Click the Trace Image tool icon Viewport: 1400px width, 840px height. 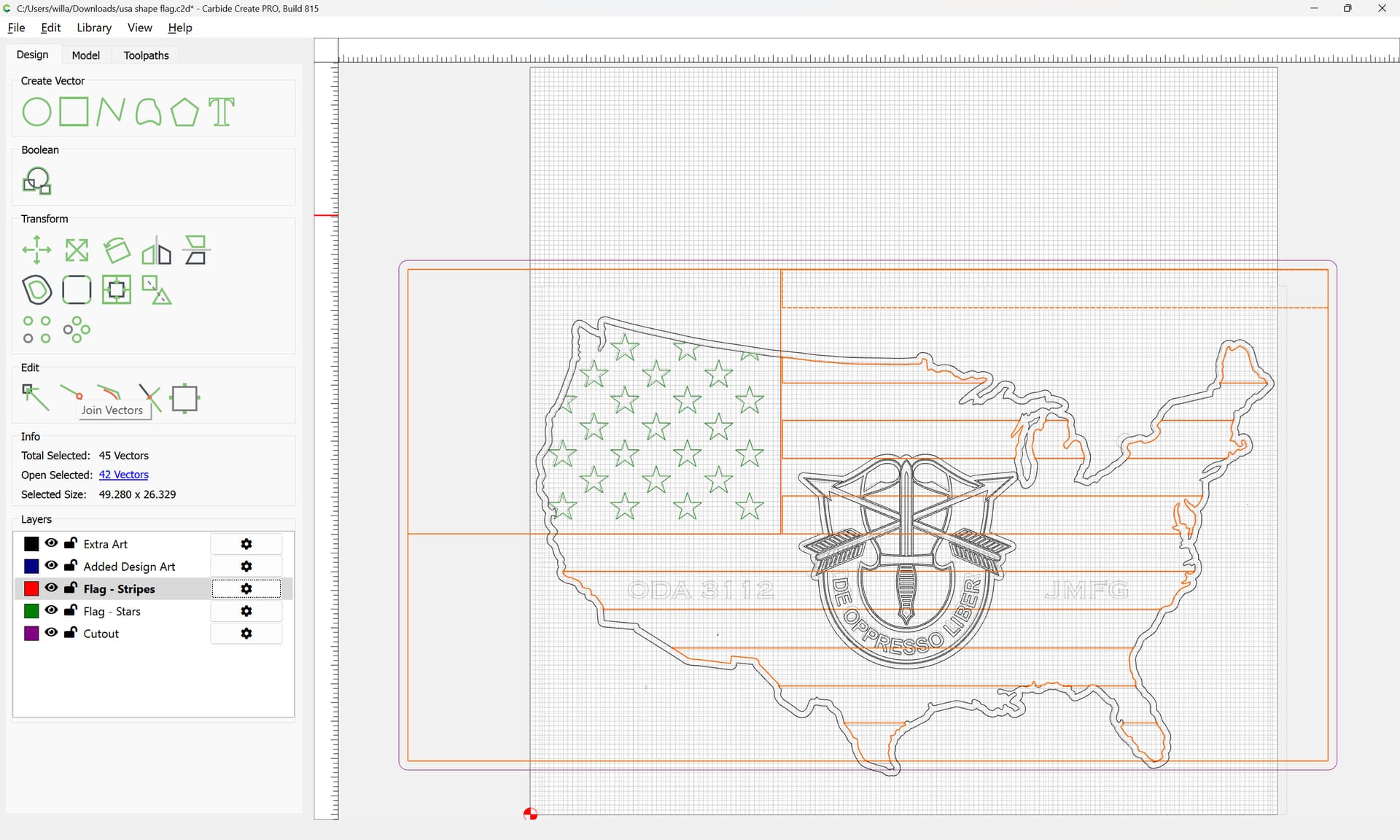117,289
